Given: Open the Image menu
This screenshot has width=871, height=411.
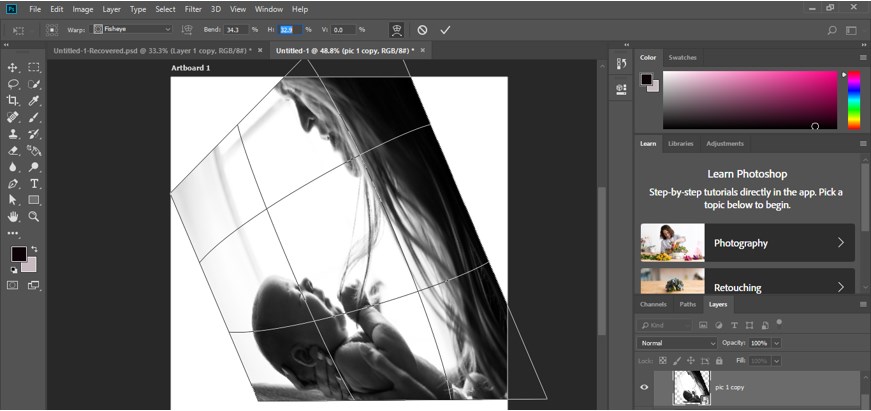Looking at the screenshot, I should pyautogui.click(x=83, y=9).
